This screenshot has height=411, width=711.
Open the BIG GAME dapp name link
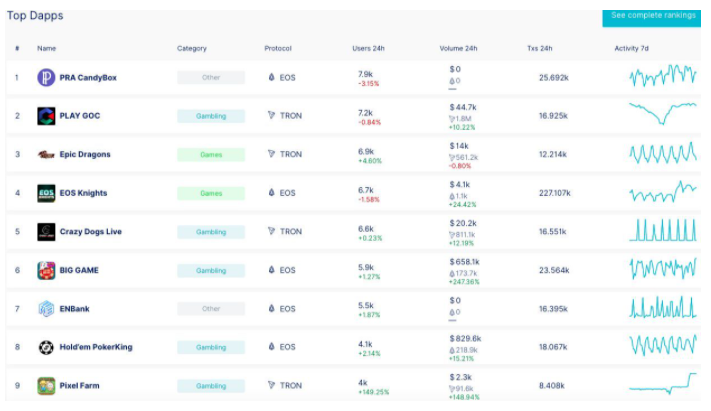[x=79, y=270]
